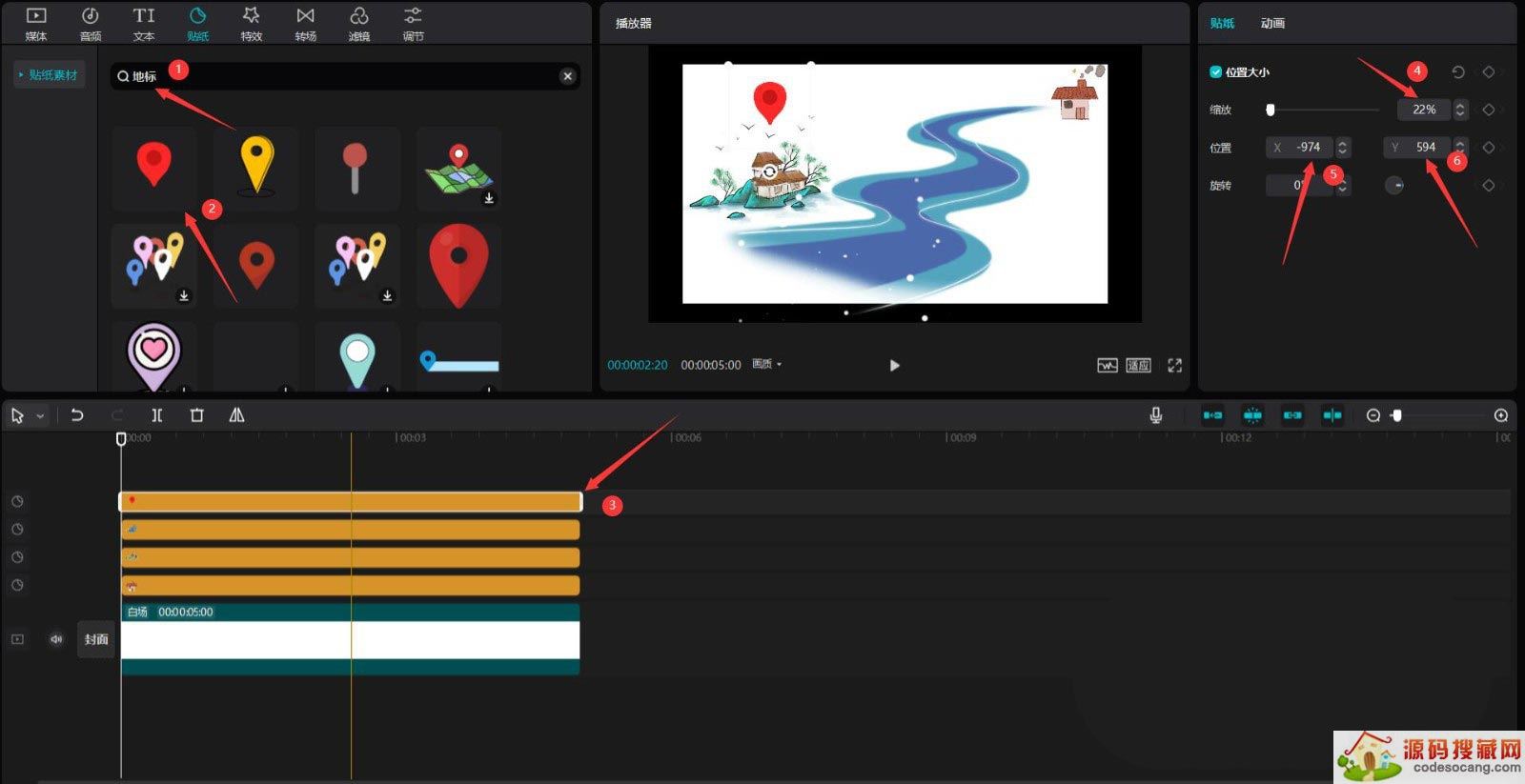The height and width of the screenshot is (784, 1525).
Task: Mute the main video track
Action: coord(56,639)
